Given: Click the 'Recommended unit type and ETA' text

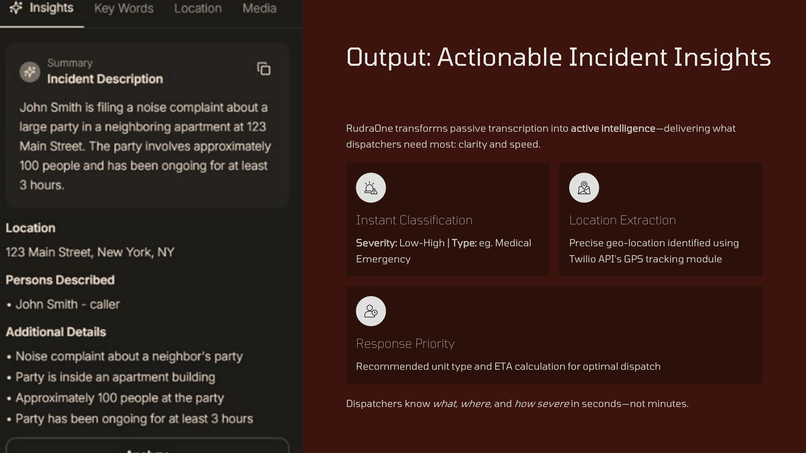Looking at the screenshot, I should 508,367.
